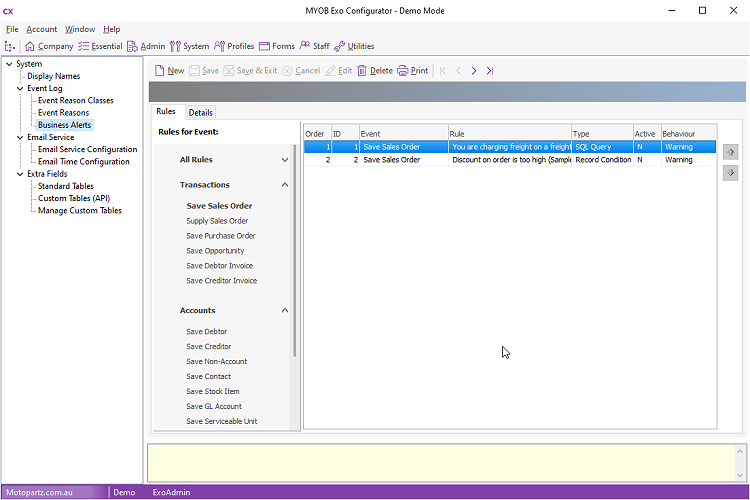Collapse the Extra Fields tree node
The image size is (750, 500).
(20, 174)
